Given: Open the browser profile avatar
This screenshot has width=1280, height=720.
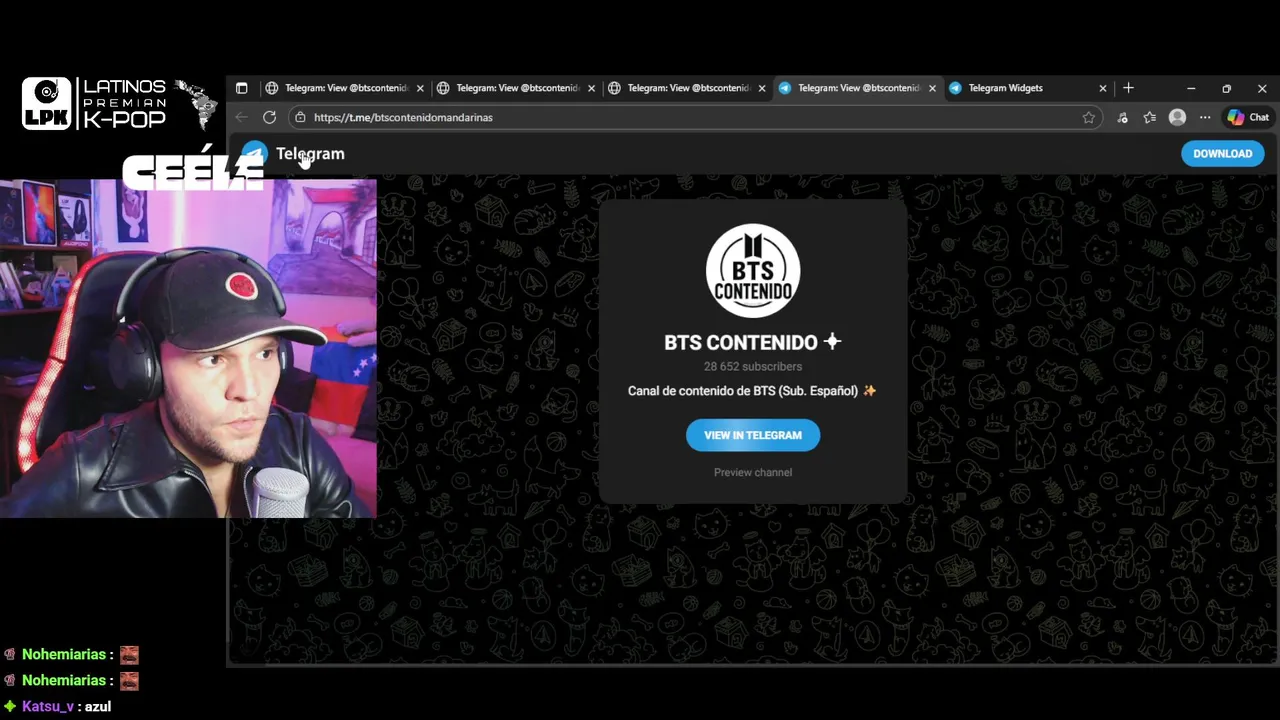Looking at the screenshot, I should [x=1177, y=117].
